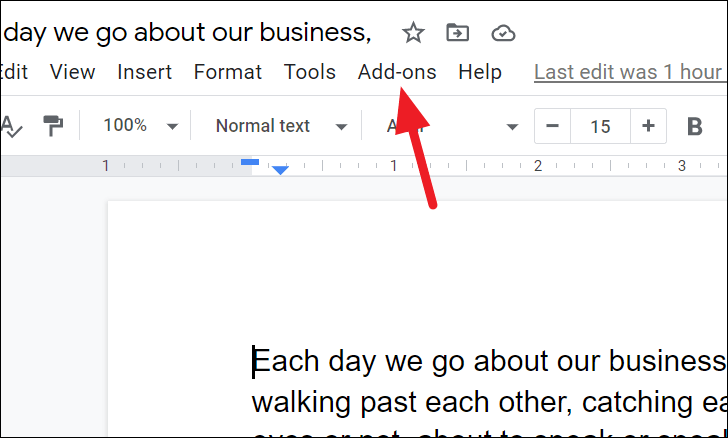Toggle Bold formatting
This screenshot has width=728, height=438.
pyautogui.click(x=695, y=126)
